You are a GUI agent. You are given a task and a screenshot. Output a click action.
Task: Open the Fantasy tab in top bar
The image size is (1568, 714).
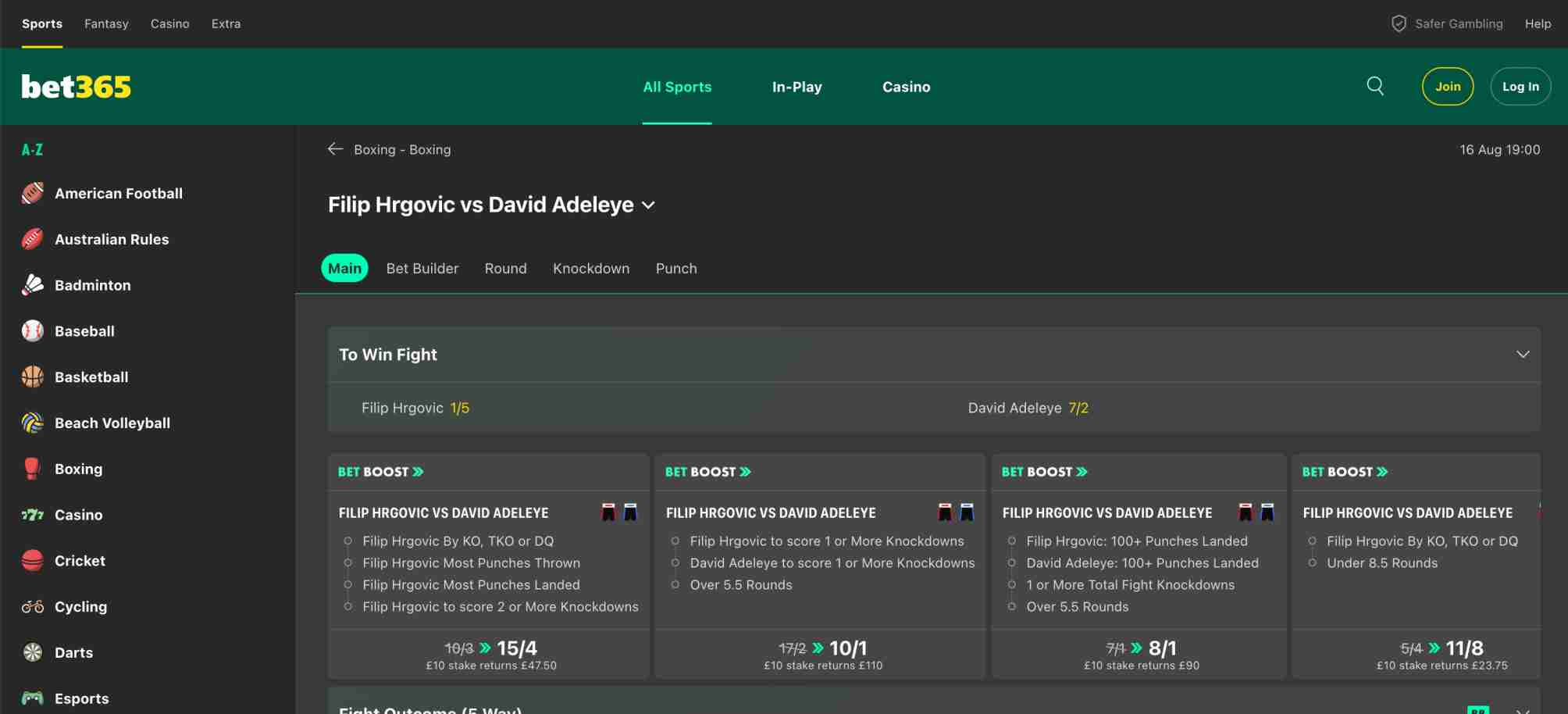(x=106, y=23)
